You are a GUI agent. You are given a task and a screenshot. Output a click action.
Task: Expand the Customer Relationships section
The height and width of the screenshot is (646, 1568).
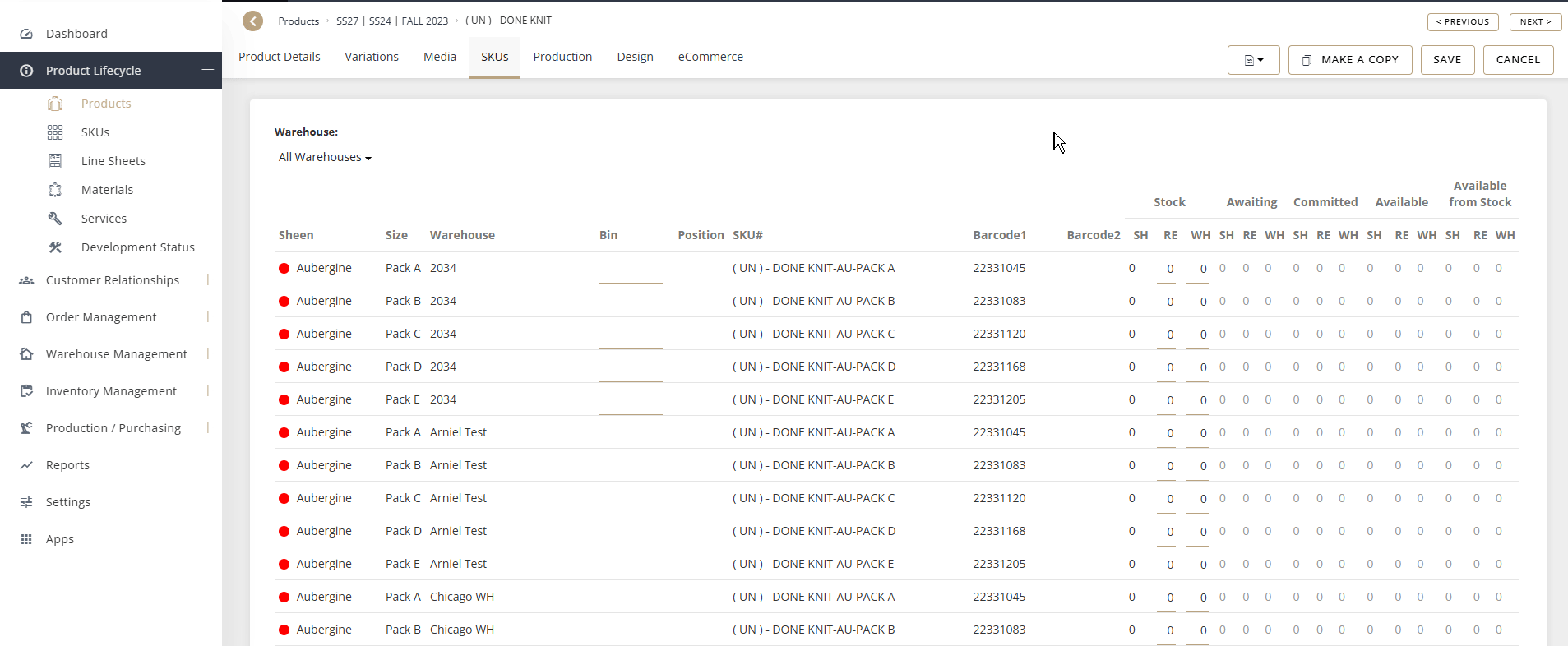[x=207, y=279]
